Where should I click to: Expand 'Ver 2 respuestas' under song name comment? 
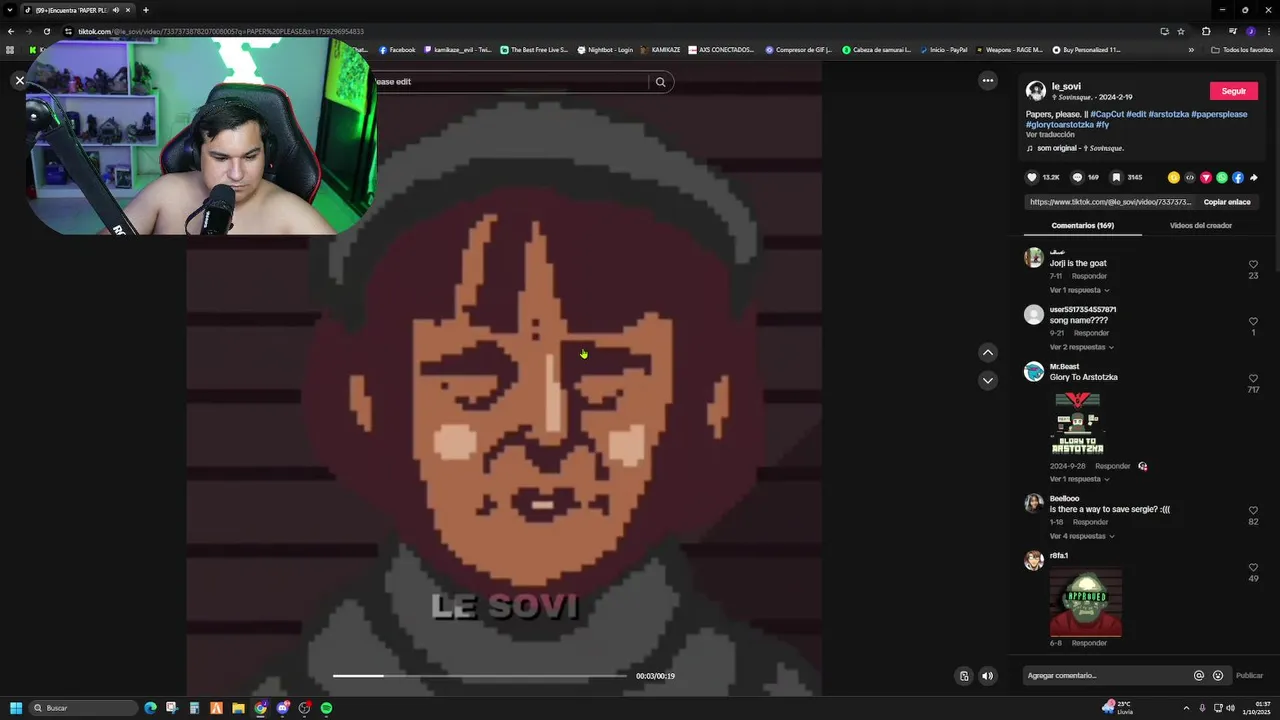(x=1082, y=347)
